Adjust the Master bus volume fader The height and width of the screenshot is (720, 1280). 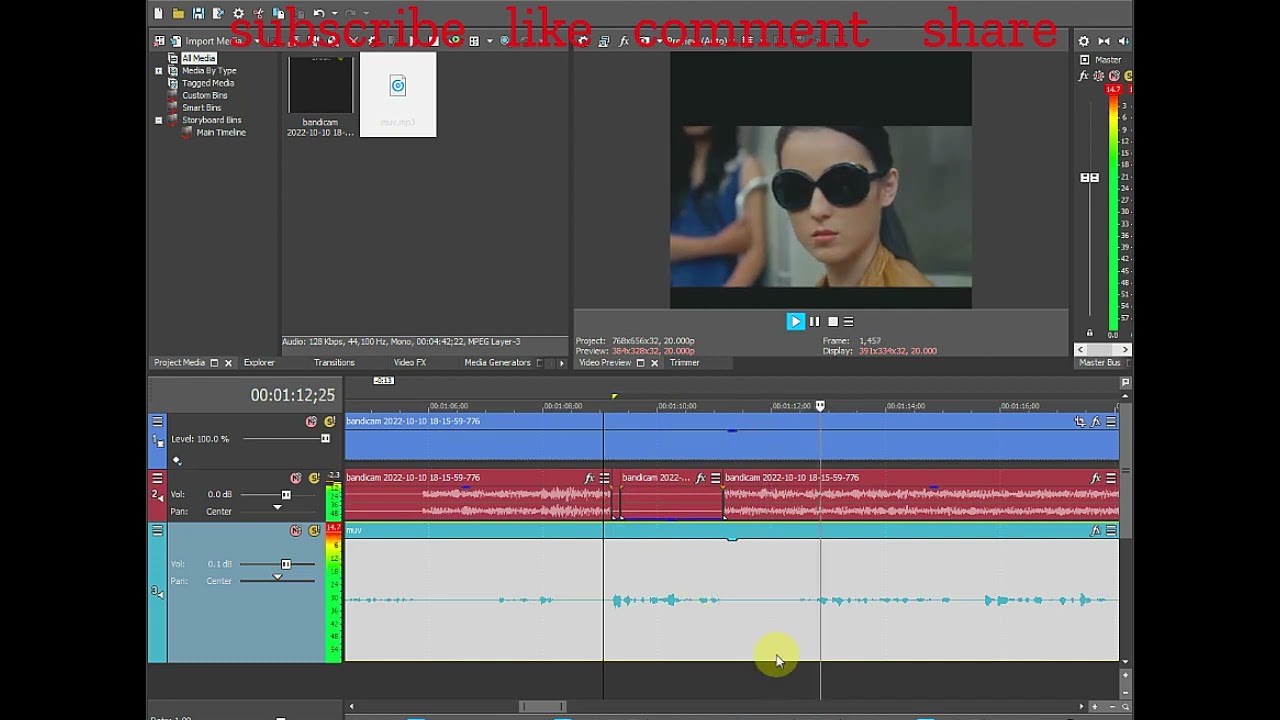pyautogui.click(x=1089, y=177)
